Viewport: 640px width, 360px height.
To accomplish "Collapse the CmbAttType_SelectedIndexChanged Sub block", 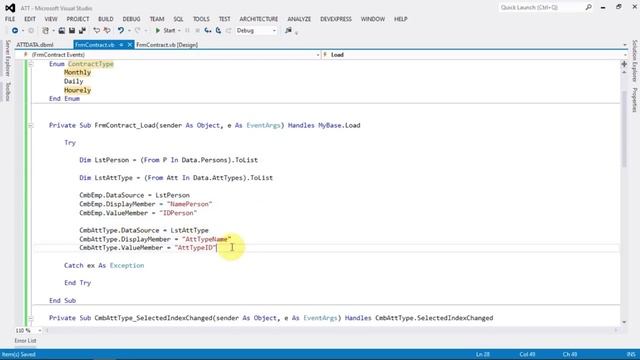I will 31,318.
